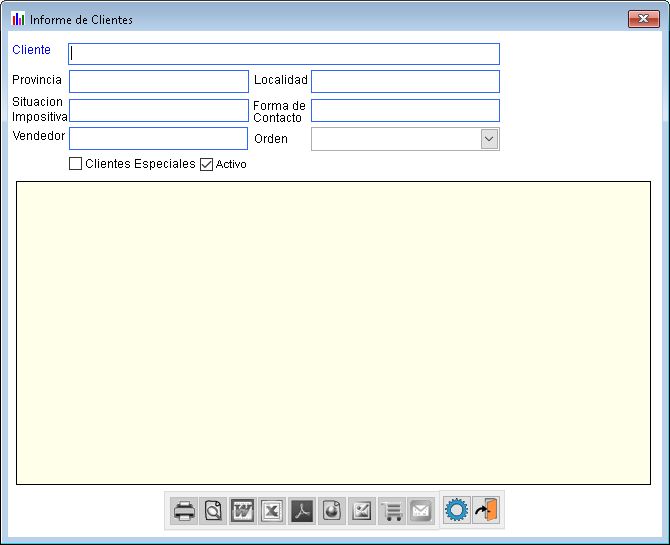
Task: Focus the Vendedor input field
Action: pyautogui.click(x=158, y=138)
